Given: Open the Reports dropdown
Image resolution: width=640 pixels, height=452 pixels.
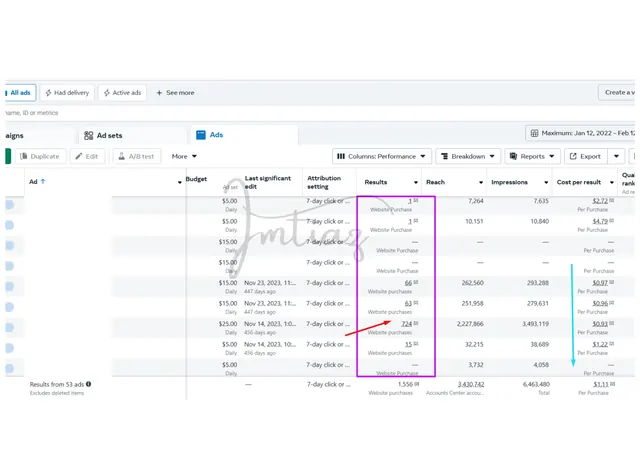Looking at the screenshot, I should 532,156.
